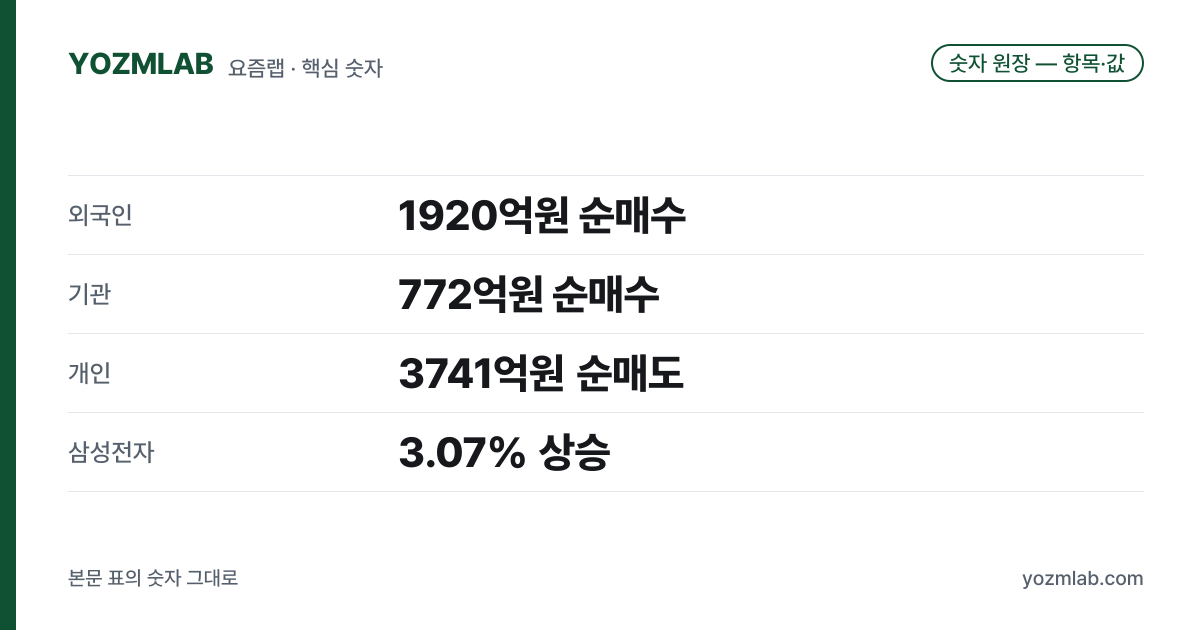Click the YOZMLAB logo text

141,63
